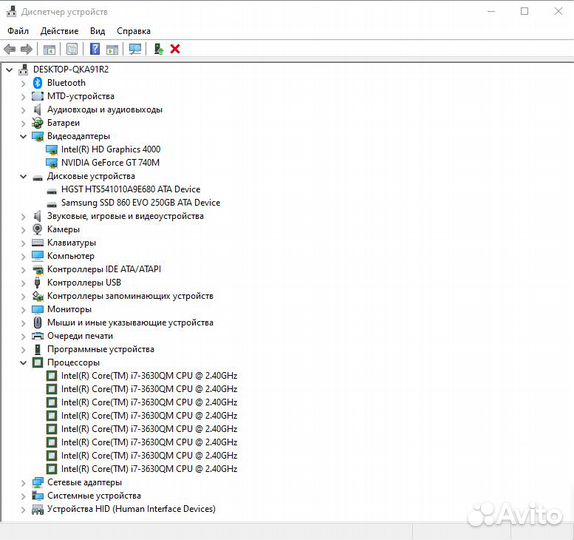Click the Системные устройства icon

[x=37, y=496]
